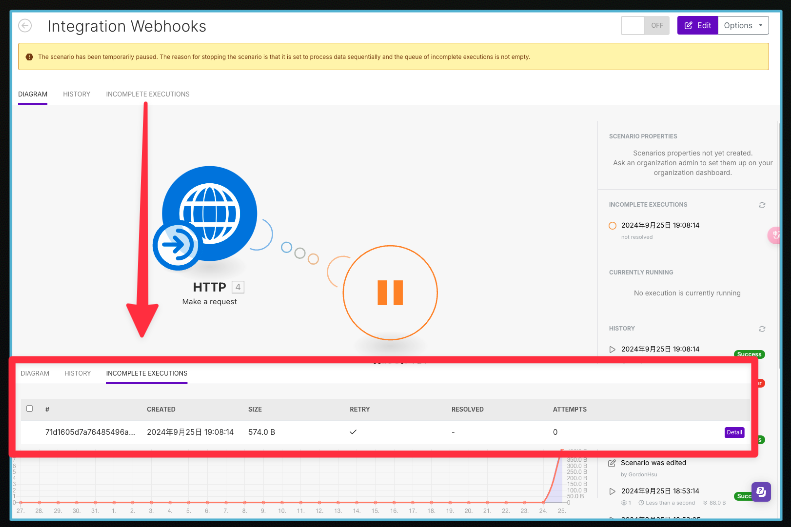Viewport: 791px width, 527px height.
Task: Click the Success badge for the 19:08:14 run
Action: coord(749,354)
